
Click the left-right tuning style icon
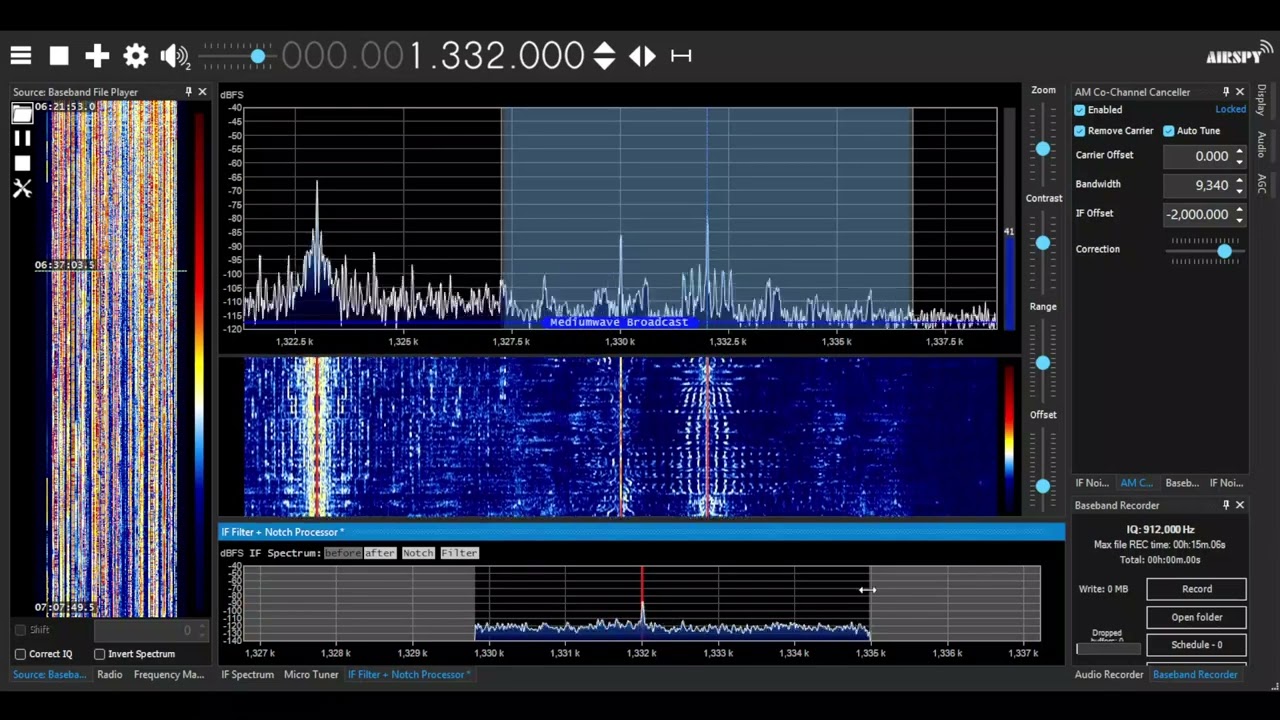643,56
